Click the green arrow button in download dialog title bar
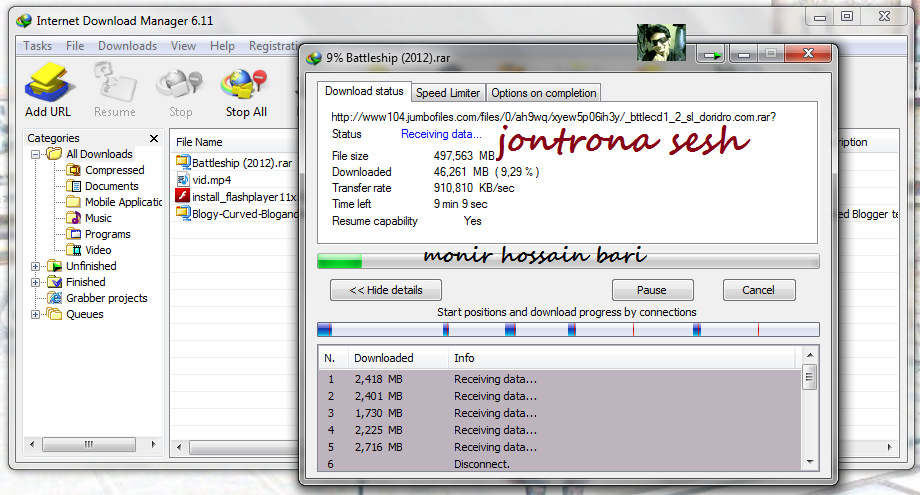This screenshot has height=495, width=920. (x=712, y=55)
